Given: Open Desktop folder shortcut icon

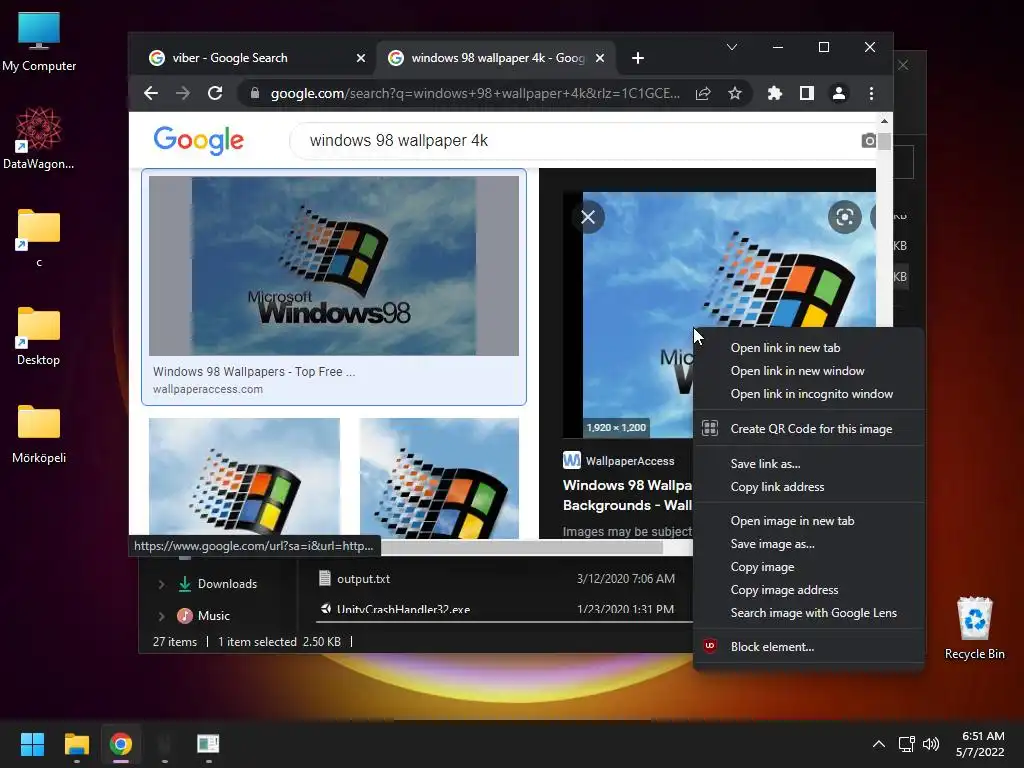Looking at the screenshot, I should click(x=39, y=336).
